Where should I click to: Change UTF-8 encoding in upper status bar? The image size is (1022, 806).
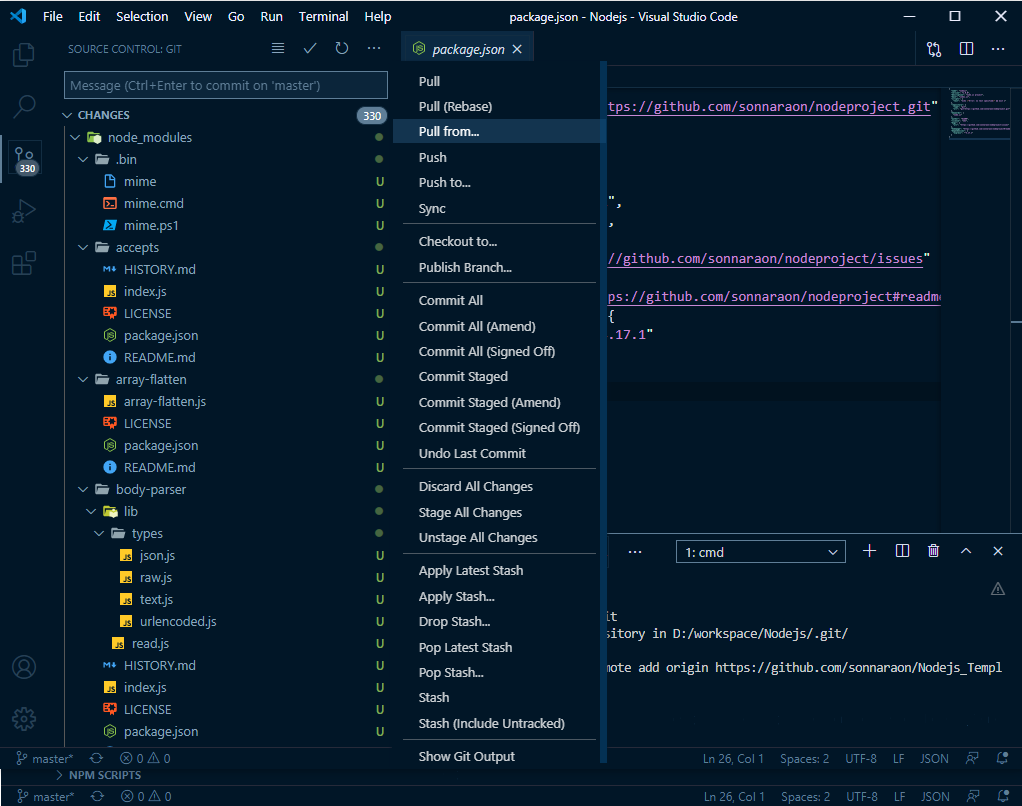[x=860, y=758]
